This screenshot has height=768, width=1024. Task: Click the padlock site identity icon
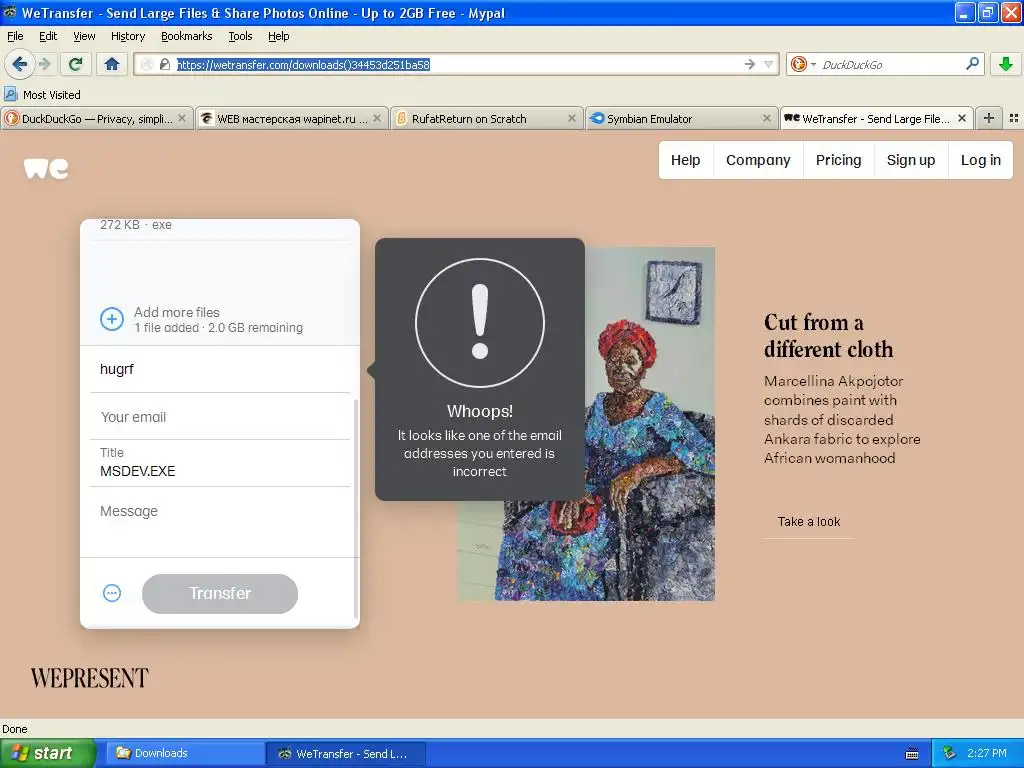[x=165, y=64]
